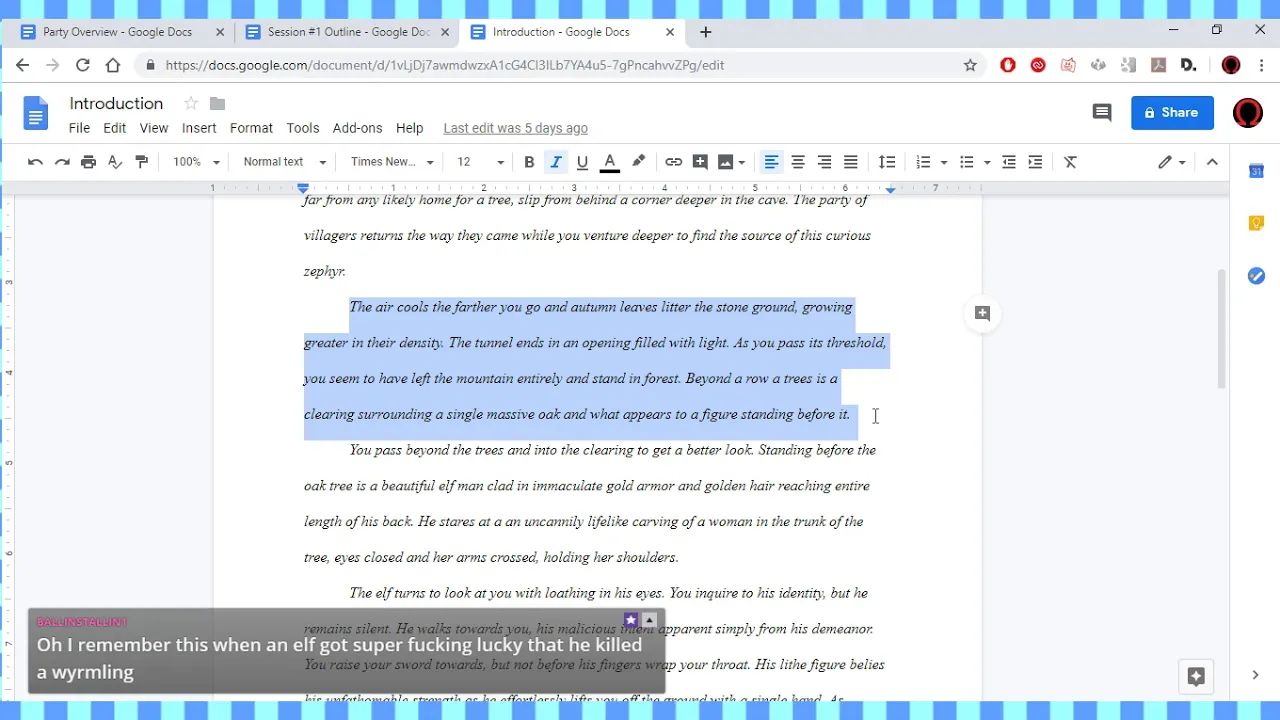Open the Tasks side panel icon

click(1256, 276)
